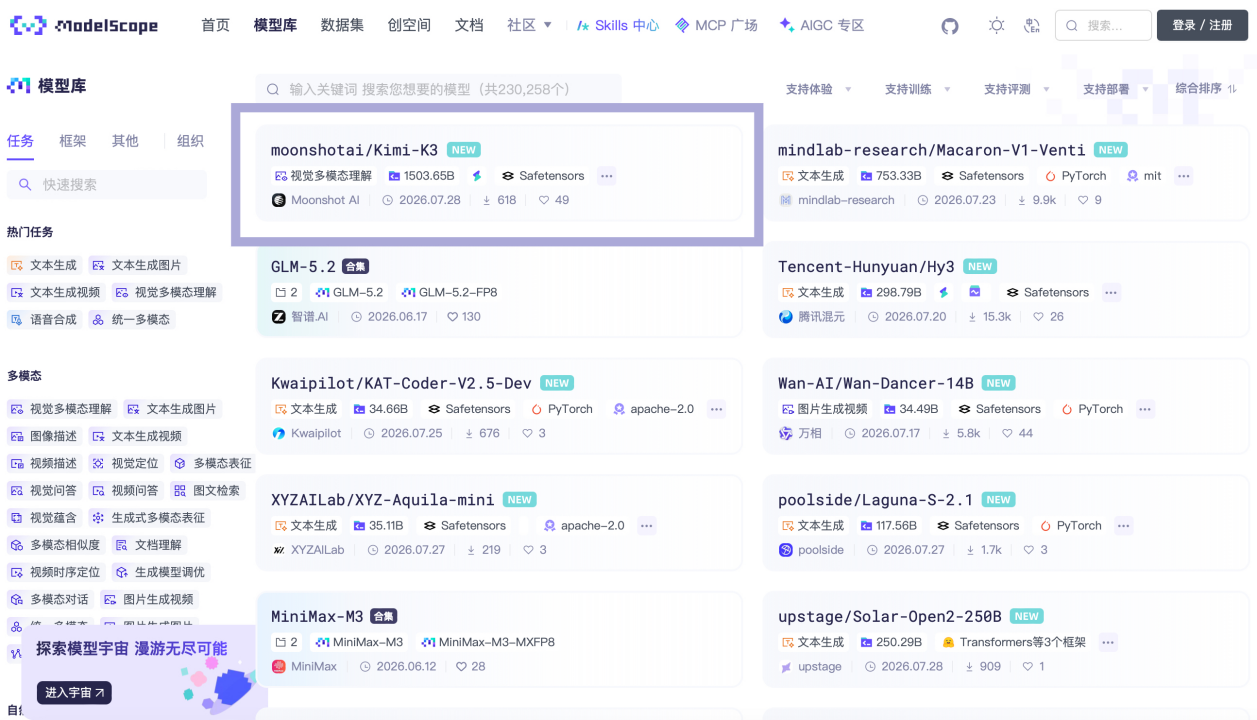Screen dimensions: 1257x720
Task: Open the 首页 menu item
Action: (x=215, y=25)
